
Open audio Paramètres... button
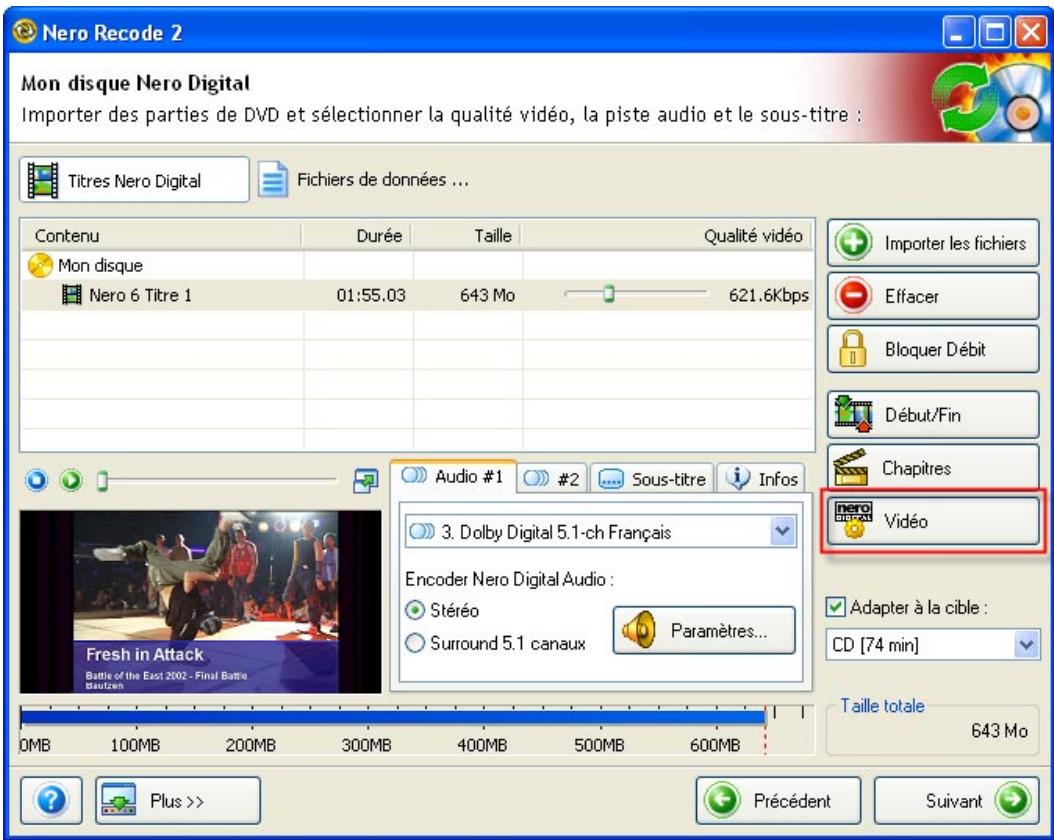pos(704,630)
